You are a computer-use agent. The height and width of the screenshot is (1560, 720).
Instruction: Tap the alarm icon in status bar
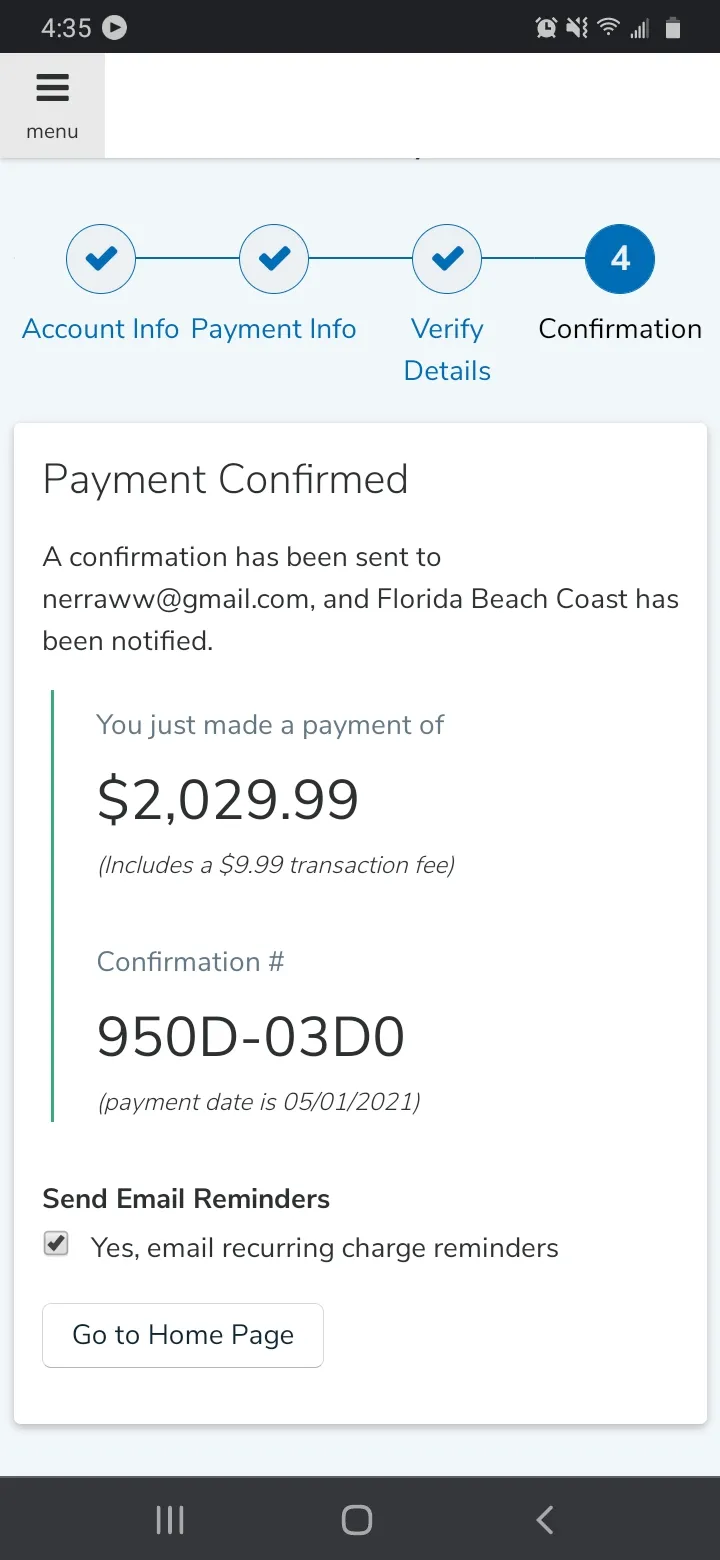pos(546,28)
